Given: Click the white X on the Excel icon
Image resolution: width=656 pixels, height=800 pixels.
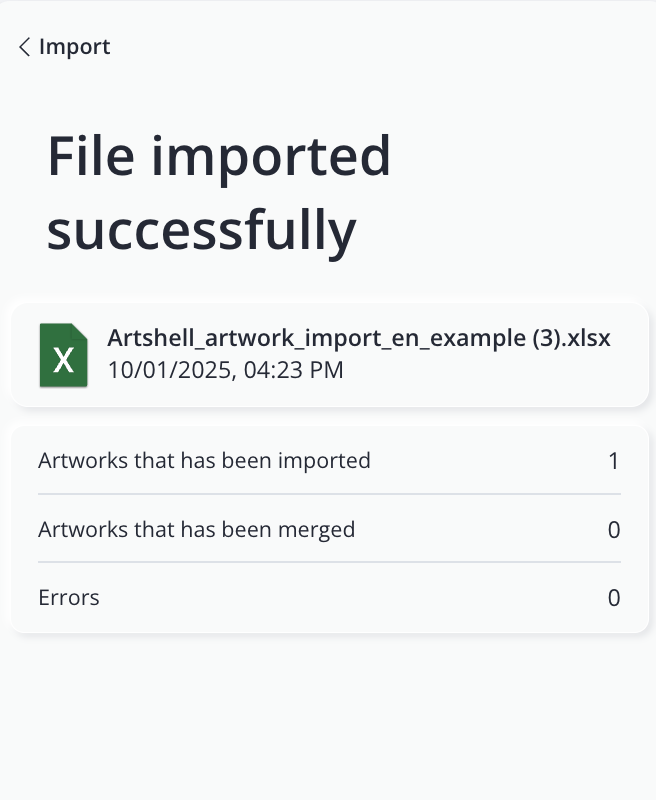Looking at the screenshot, I should [x=62, y=360].
